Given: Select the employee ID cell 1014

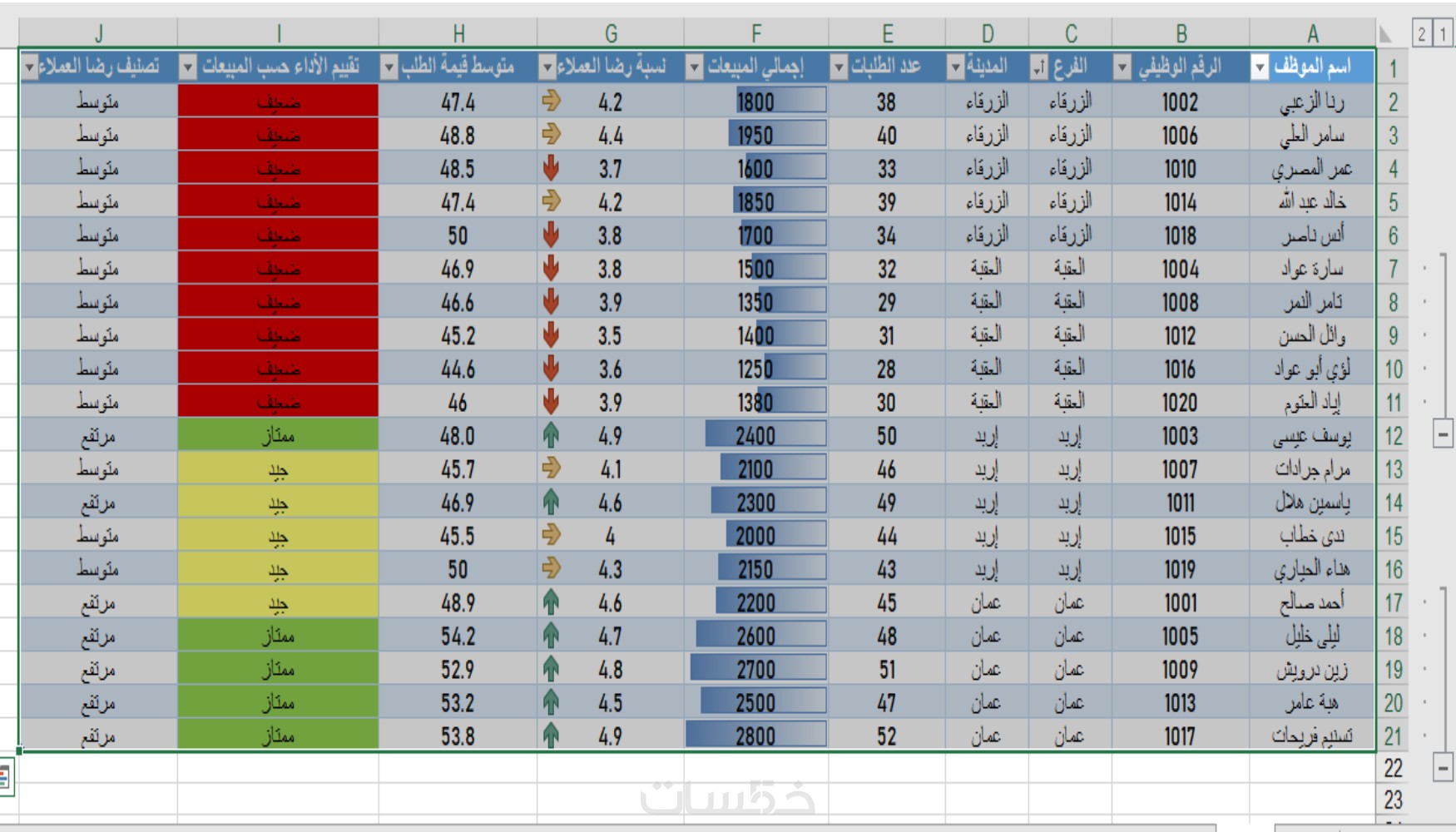Looking at the screenshot, I should click(1181, 201).
